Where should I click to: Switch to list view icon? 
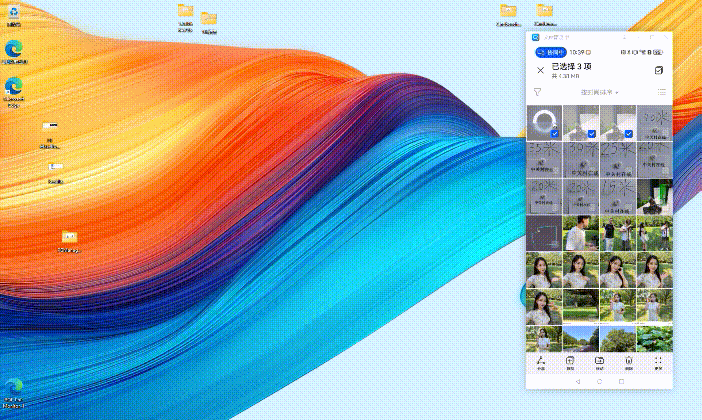[x=661, y=92]
